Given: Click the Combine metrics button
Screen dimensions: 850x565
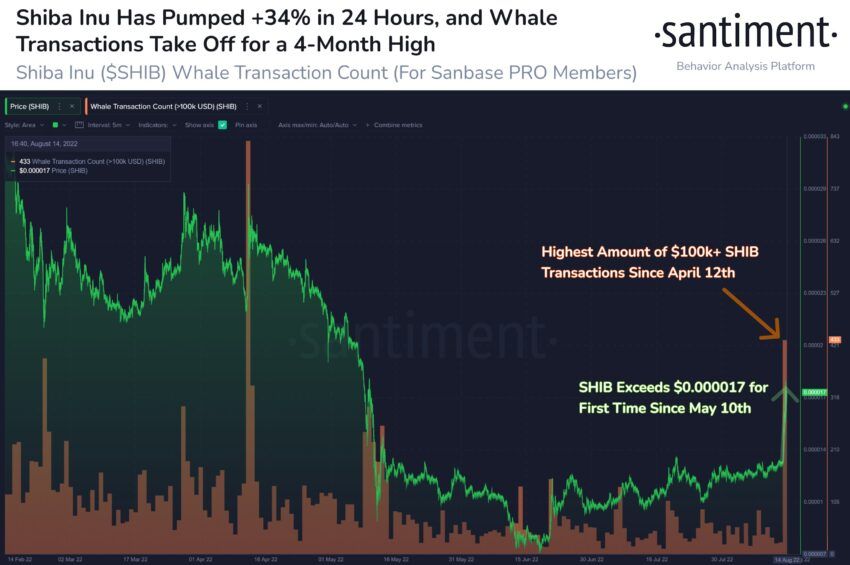Looking at the screenshot, I should [398, 125].
